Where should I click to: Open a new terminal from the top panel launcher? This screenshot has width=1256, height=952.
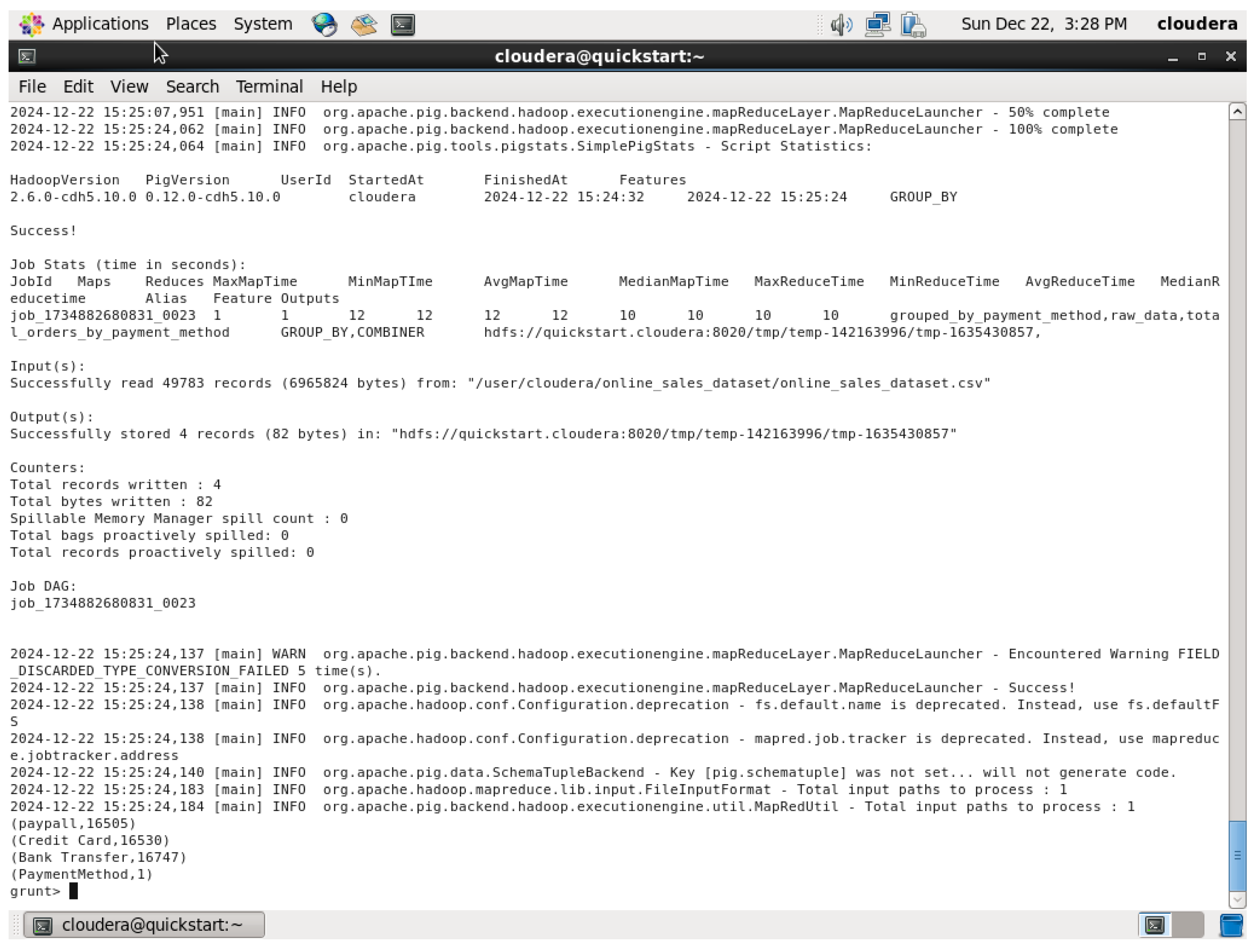point(403,24)
